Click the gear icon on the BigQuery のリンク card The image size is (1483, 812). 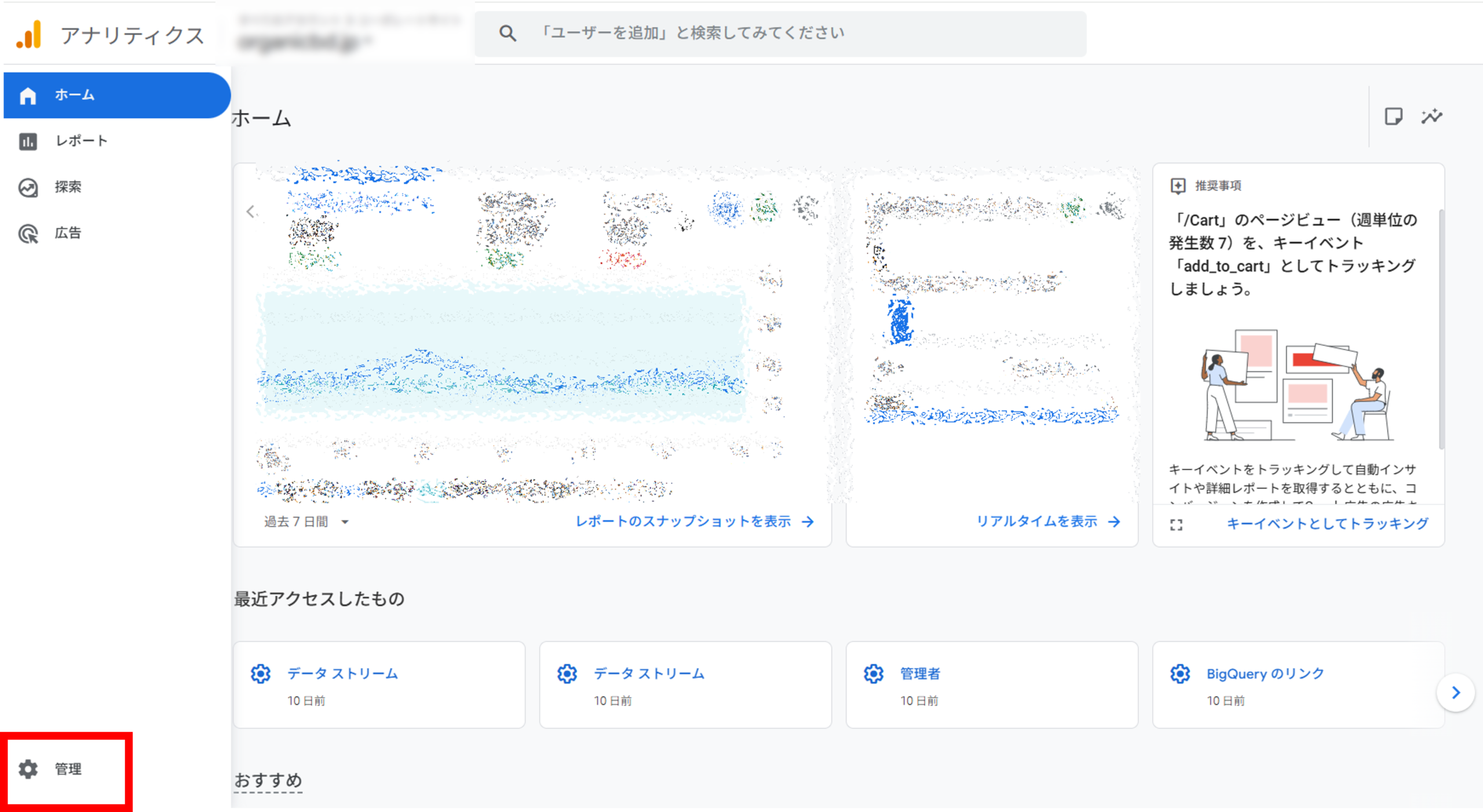click(1180, 674)
